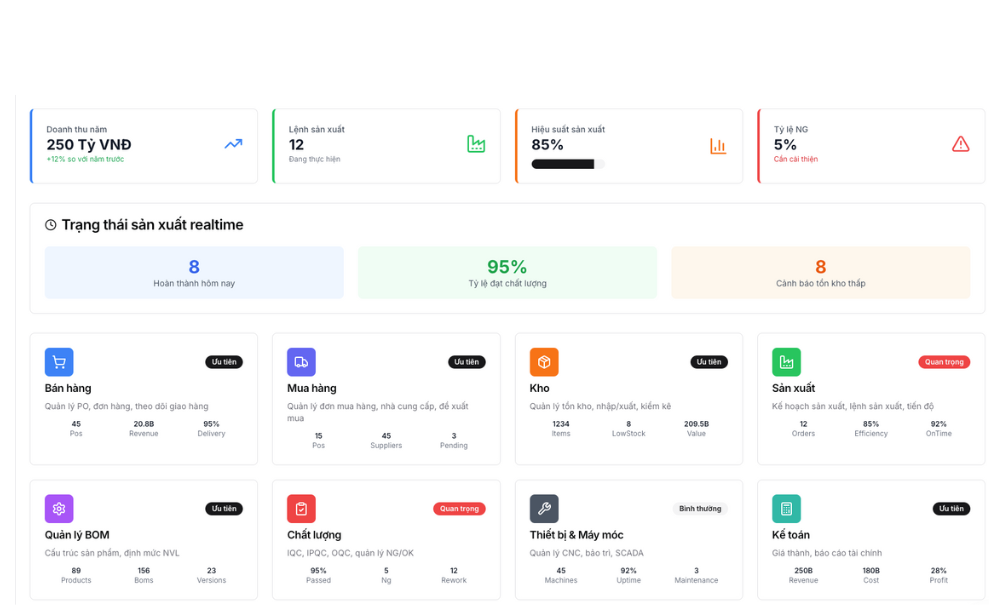Open the Kế toán module title
This screenshot has width=1000, height=616.
[790, 534]
